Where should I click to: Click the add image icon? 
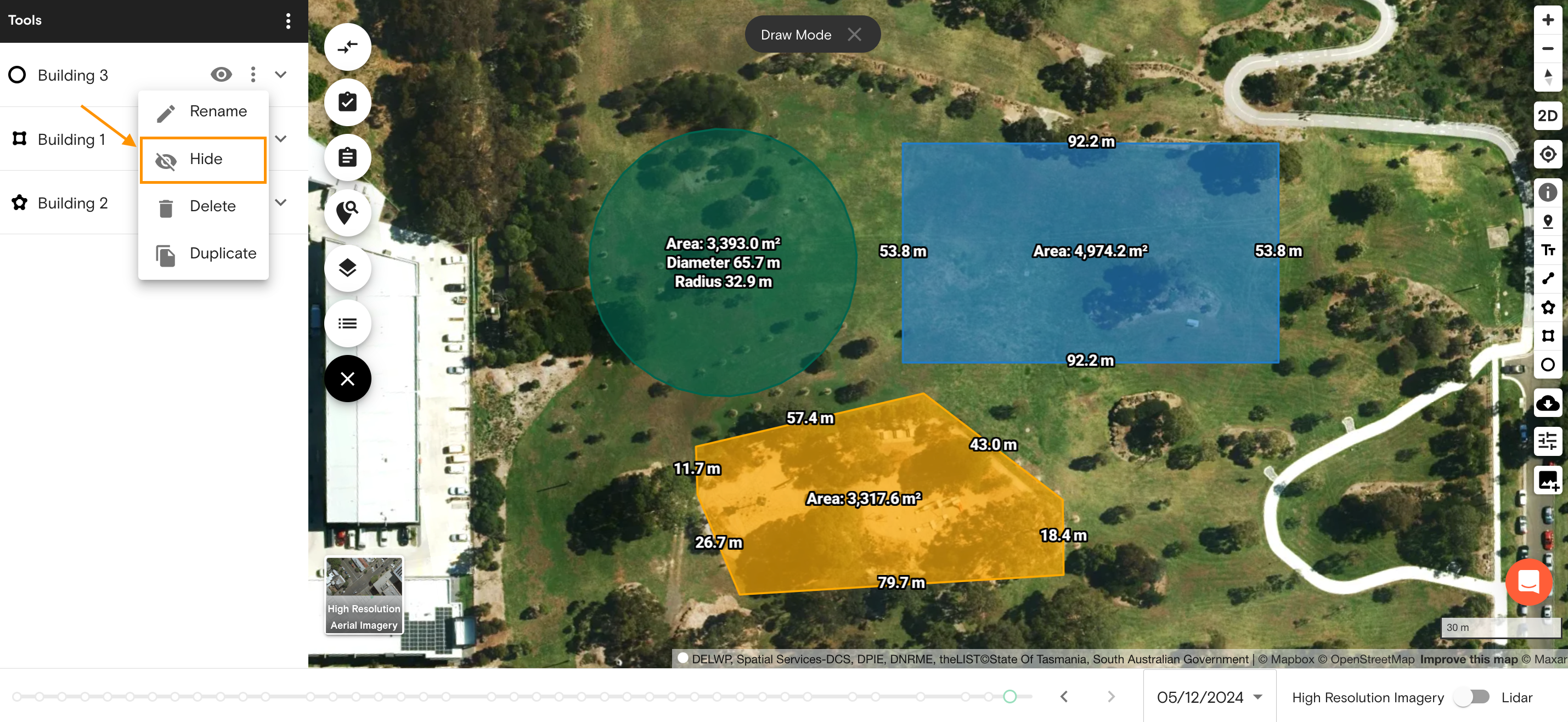1547,480
